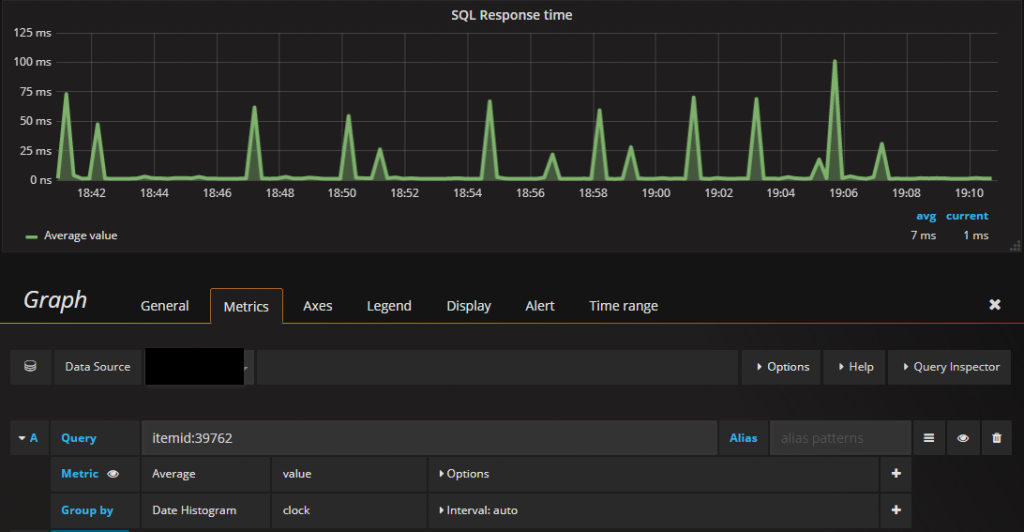Click the database icon beside Data Source

[x=30, y=366]
